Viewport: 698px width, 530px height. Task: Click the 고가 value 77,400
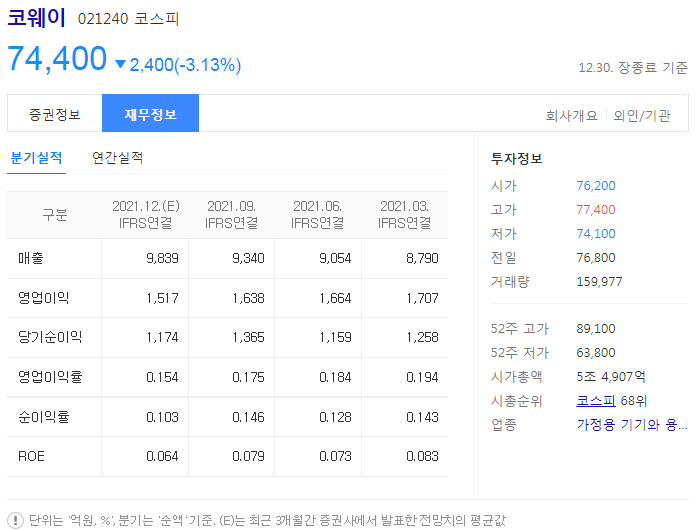click(x=596, y=210)
